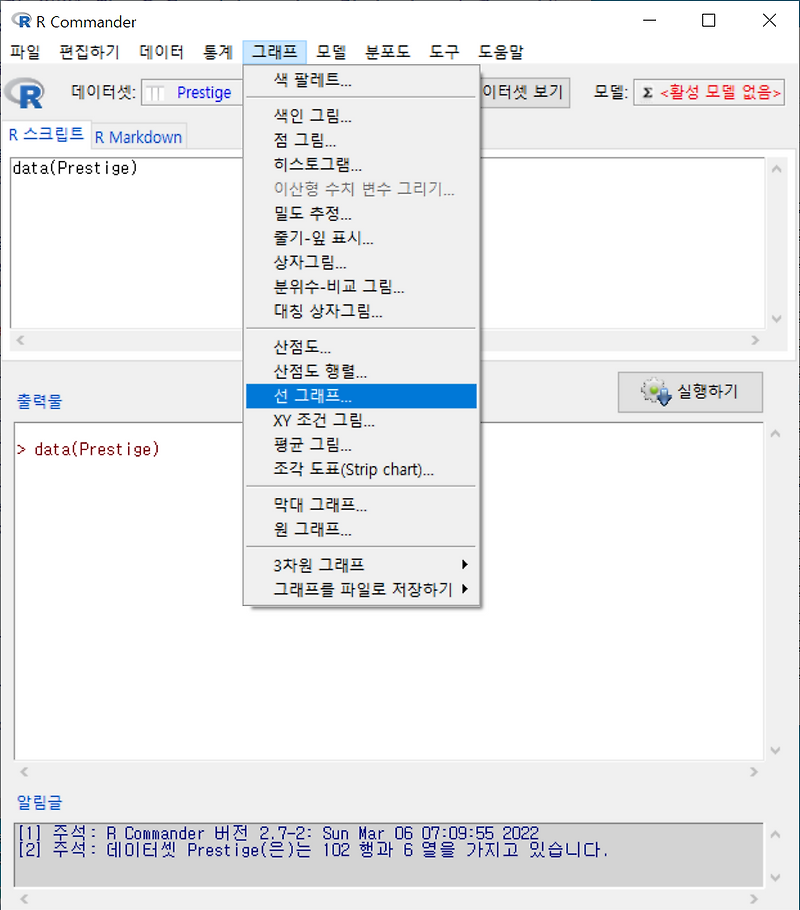Viewport: 800px width, 910px height.
Task: Select the highlighted 선 그래프... entry
Action: 361,396
